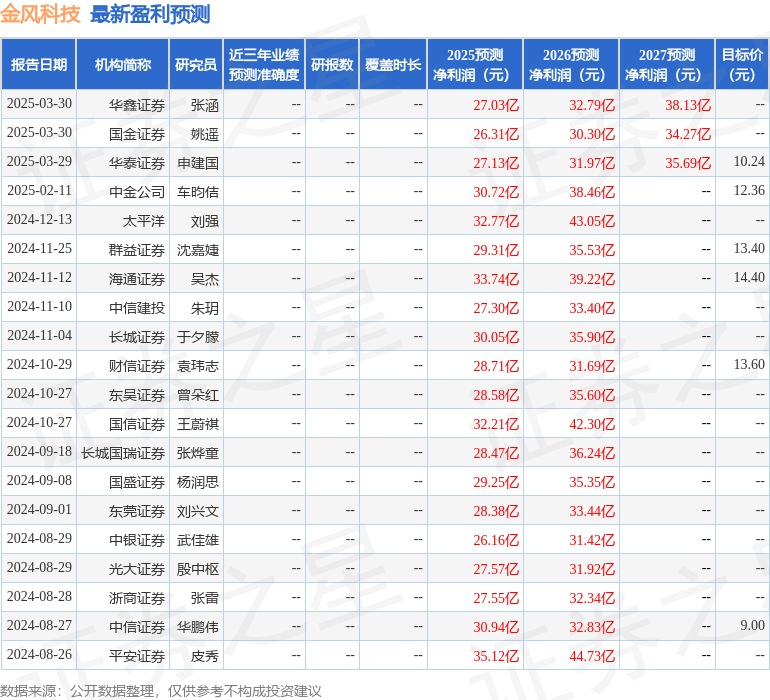This screenshot has height=700, width=770.
Task: Click the 数据来源 footnote text
Action: 161,691
